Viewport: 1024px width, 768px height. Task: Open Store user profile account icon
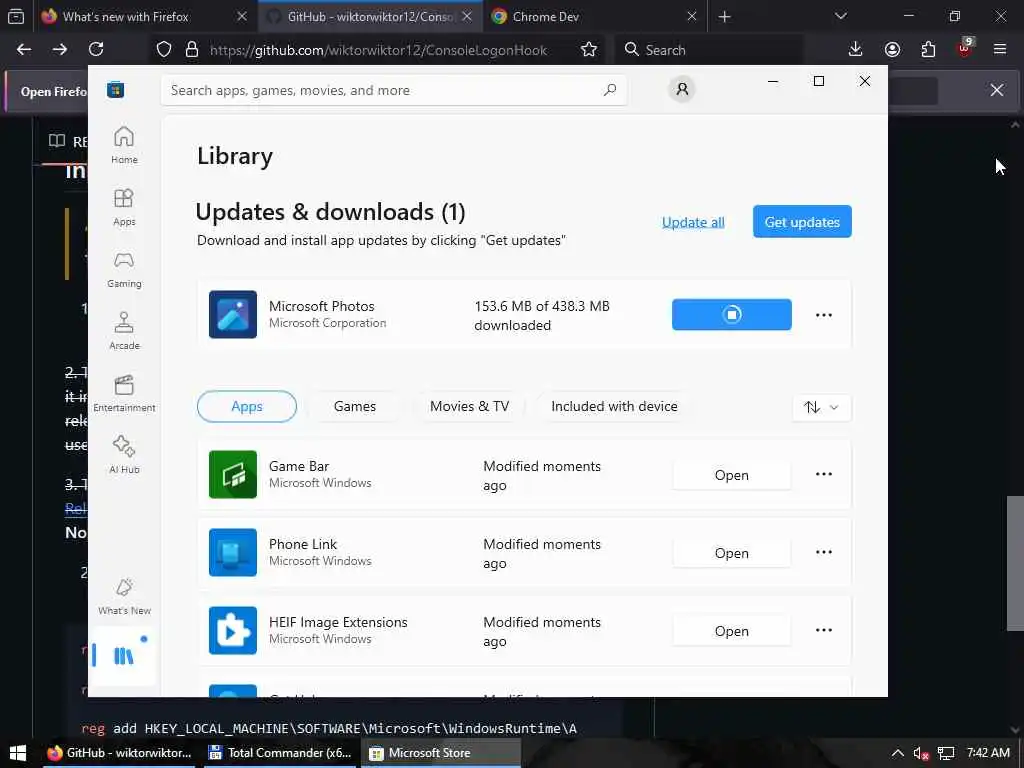(682, 89)
